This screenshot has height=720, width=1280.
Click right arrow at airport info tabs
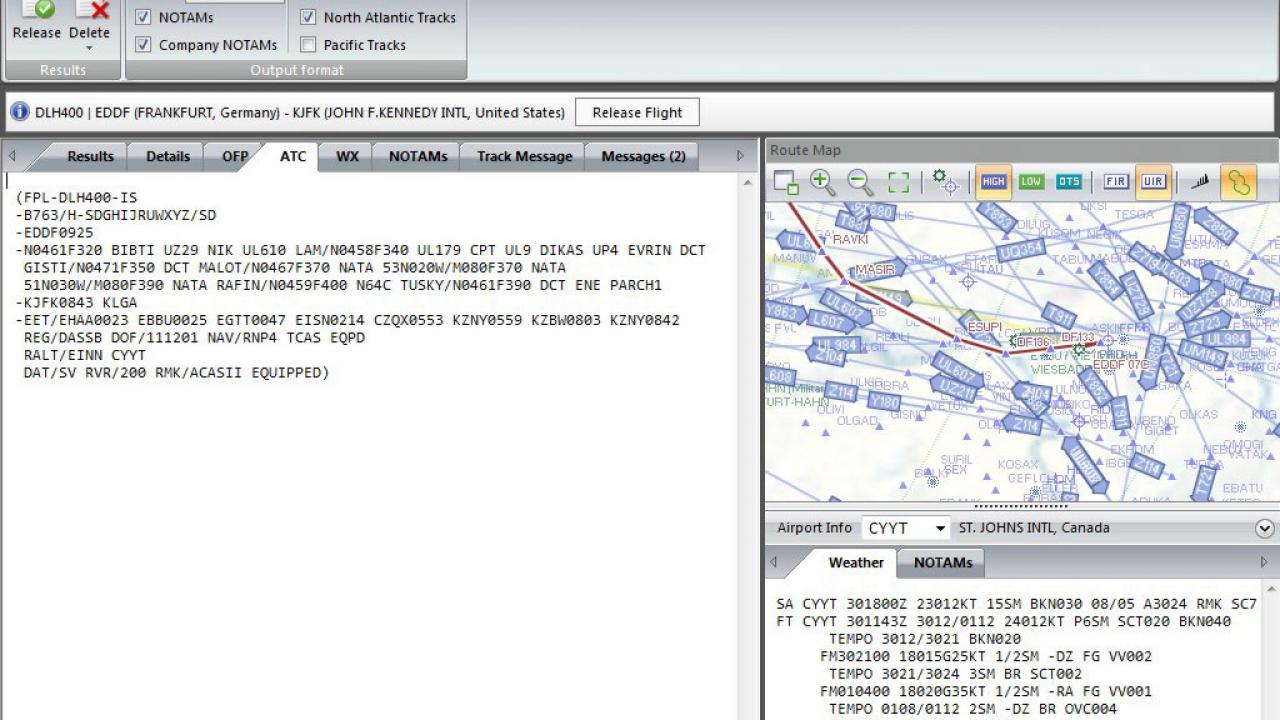tap(1264, 562)
